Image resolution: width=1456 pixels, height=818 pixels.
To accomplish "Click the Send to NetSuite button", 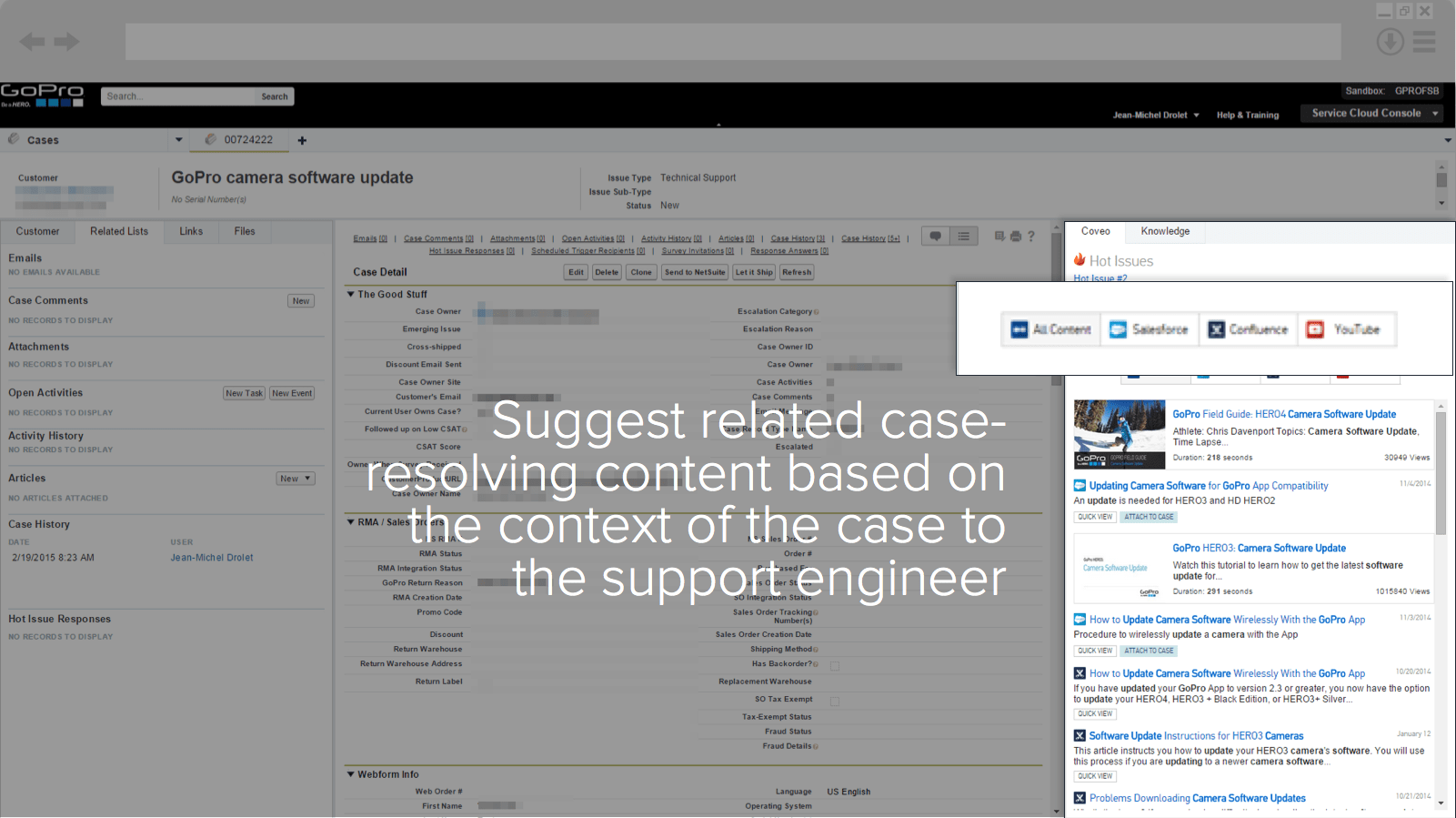I will [694, 272].
